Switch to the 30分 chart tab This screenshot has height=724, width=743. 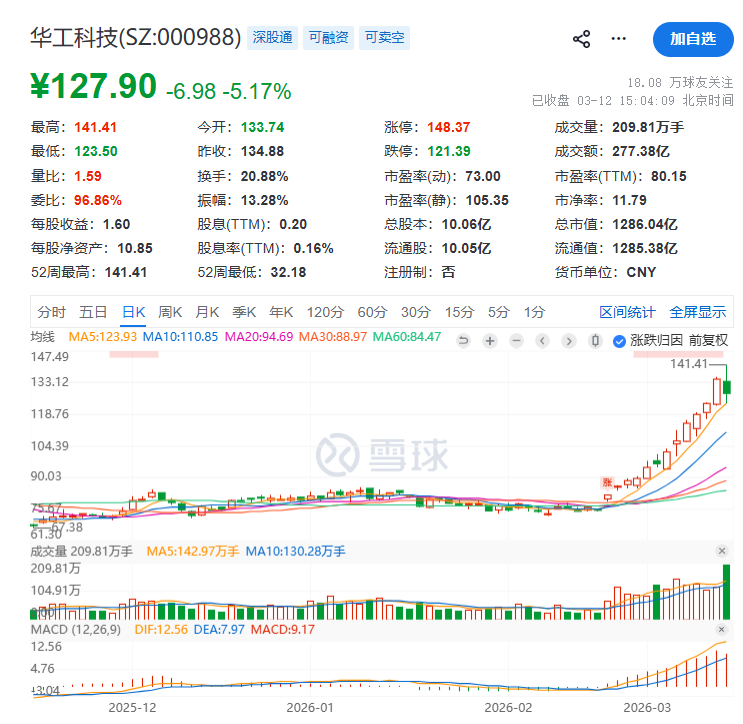[x=416, y=312]
